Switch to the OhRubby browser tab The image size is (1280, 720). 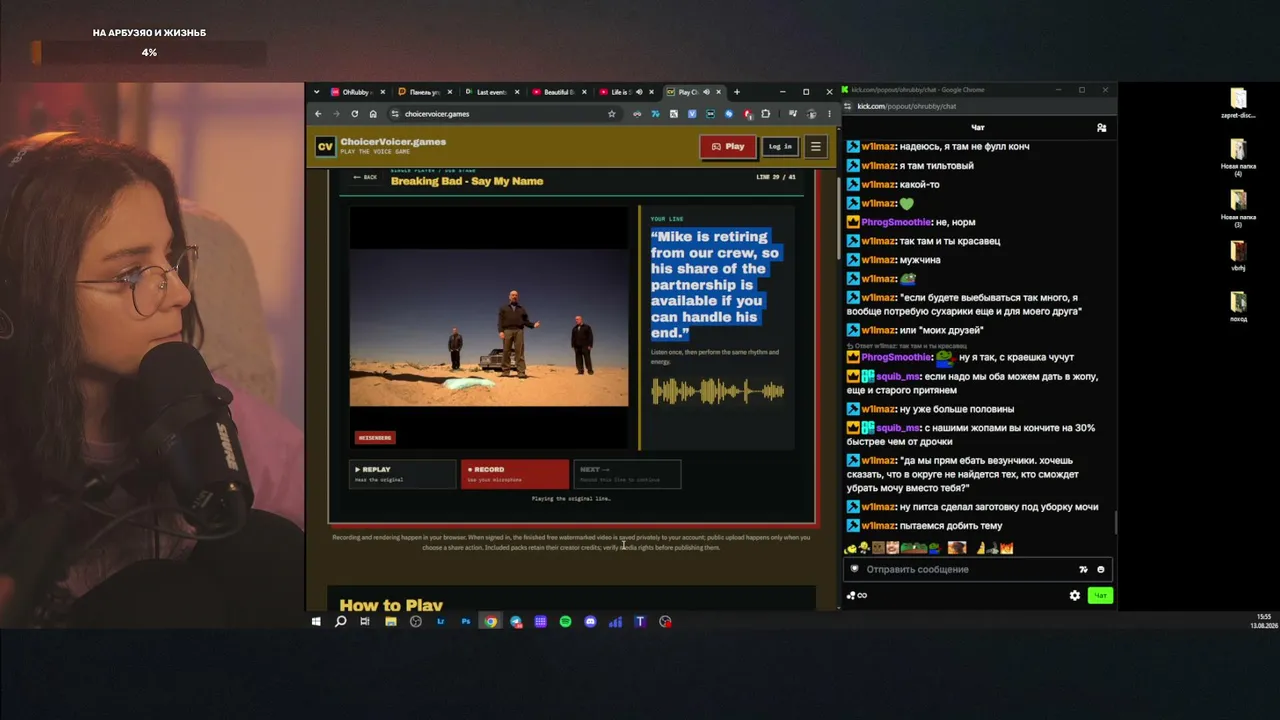tap(356, 92)
